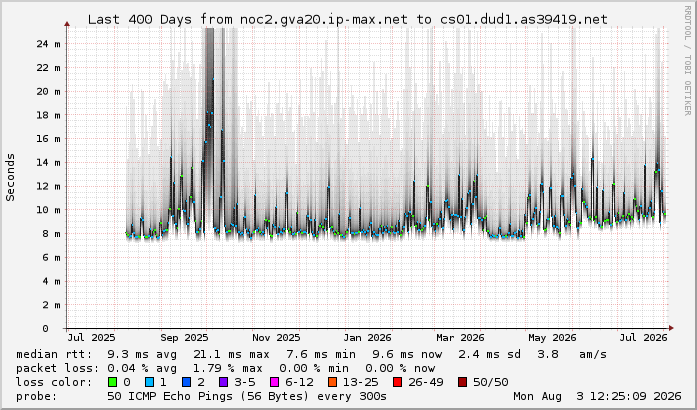Viewport: 697px width, 410px height.
Task: Click the timestamp 'Mon Aug 3 12:25:09 2026'
Action: pos(597,396)
